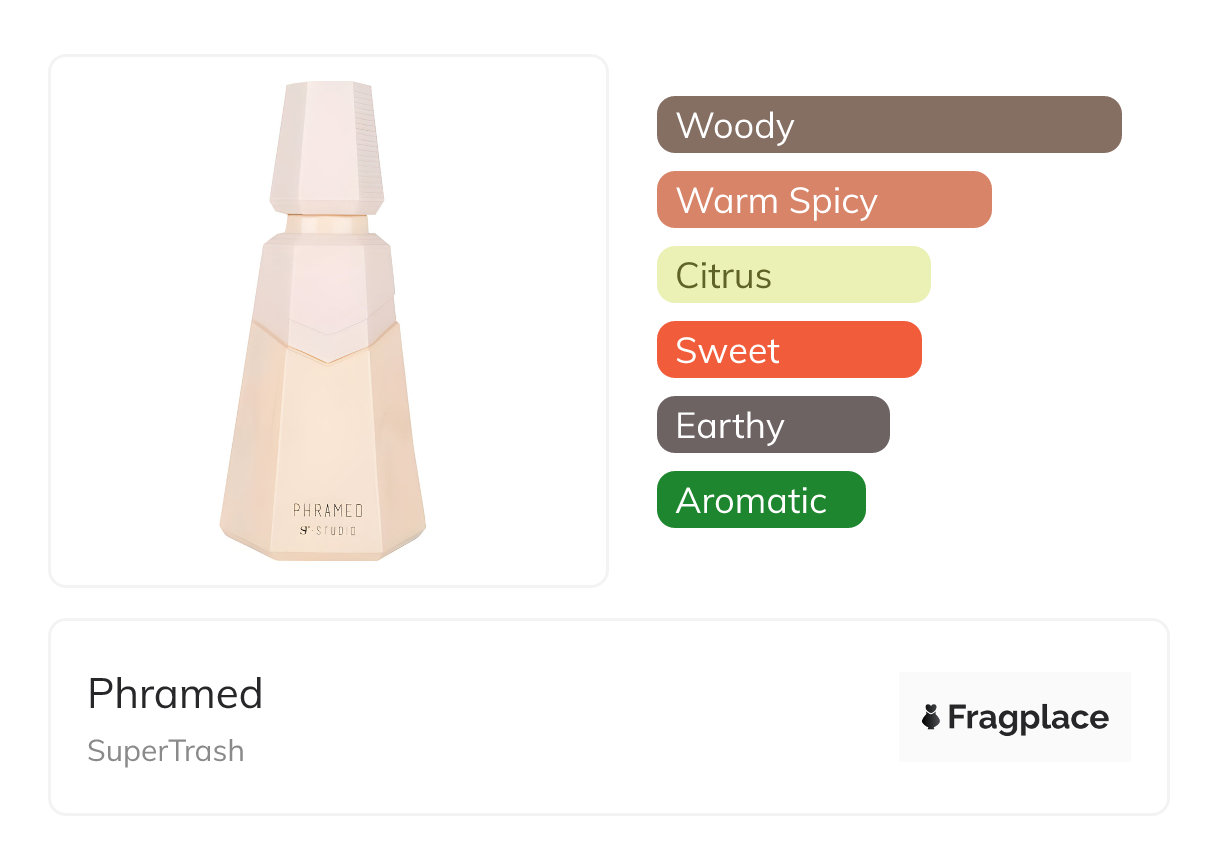Click the Fragplace bottle icon in logo
Screen dimensions: 1218x864
point(931,717)
